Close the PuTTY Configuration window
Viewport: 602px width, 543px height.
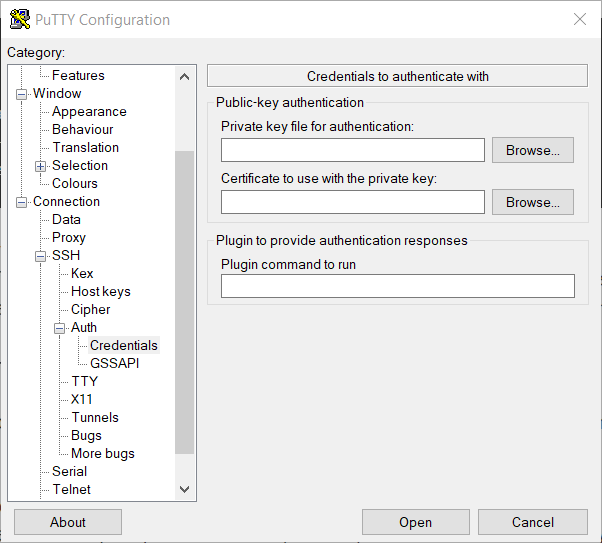click(580, 19)
